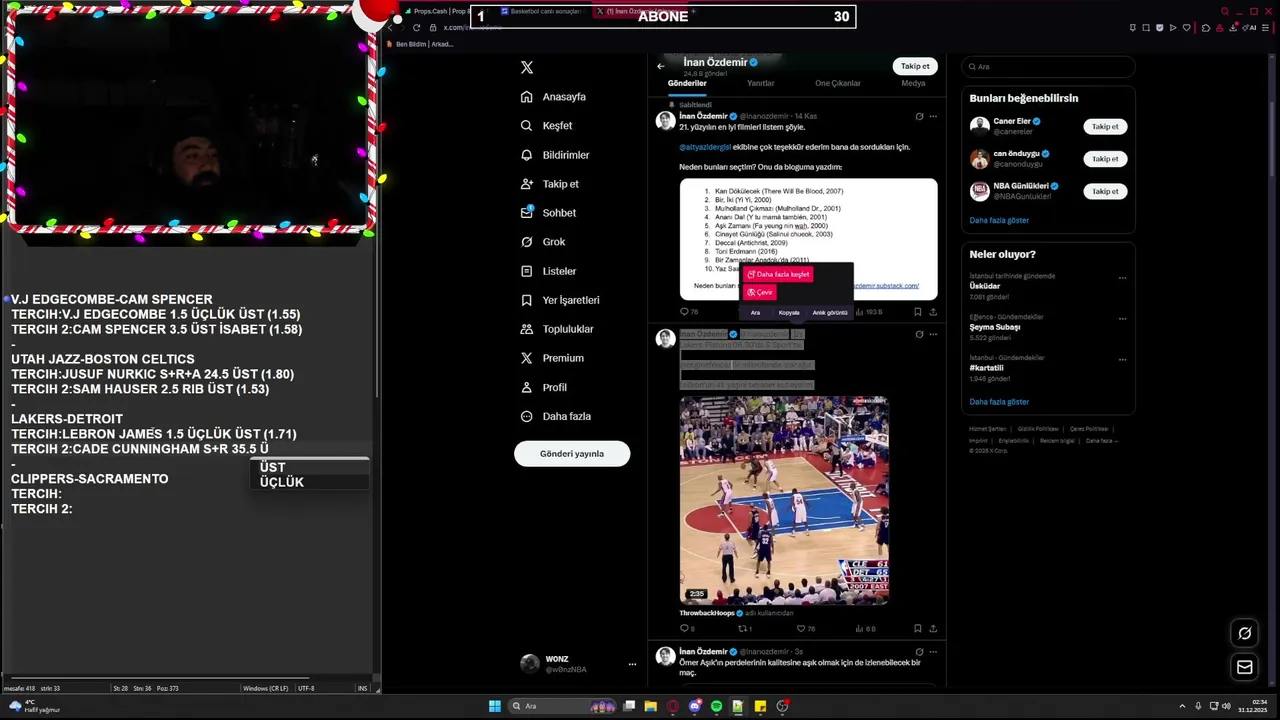Click Anlık görüntü in selection popup
This screenshot has width=1280, height=720.
830,313
